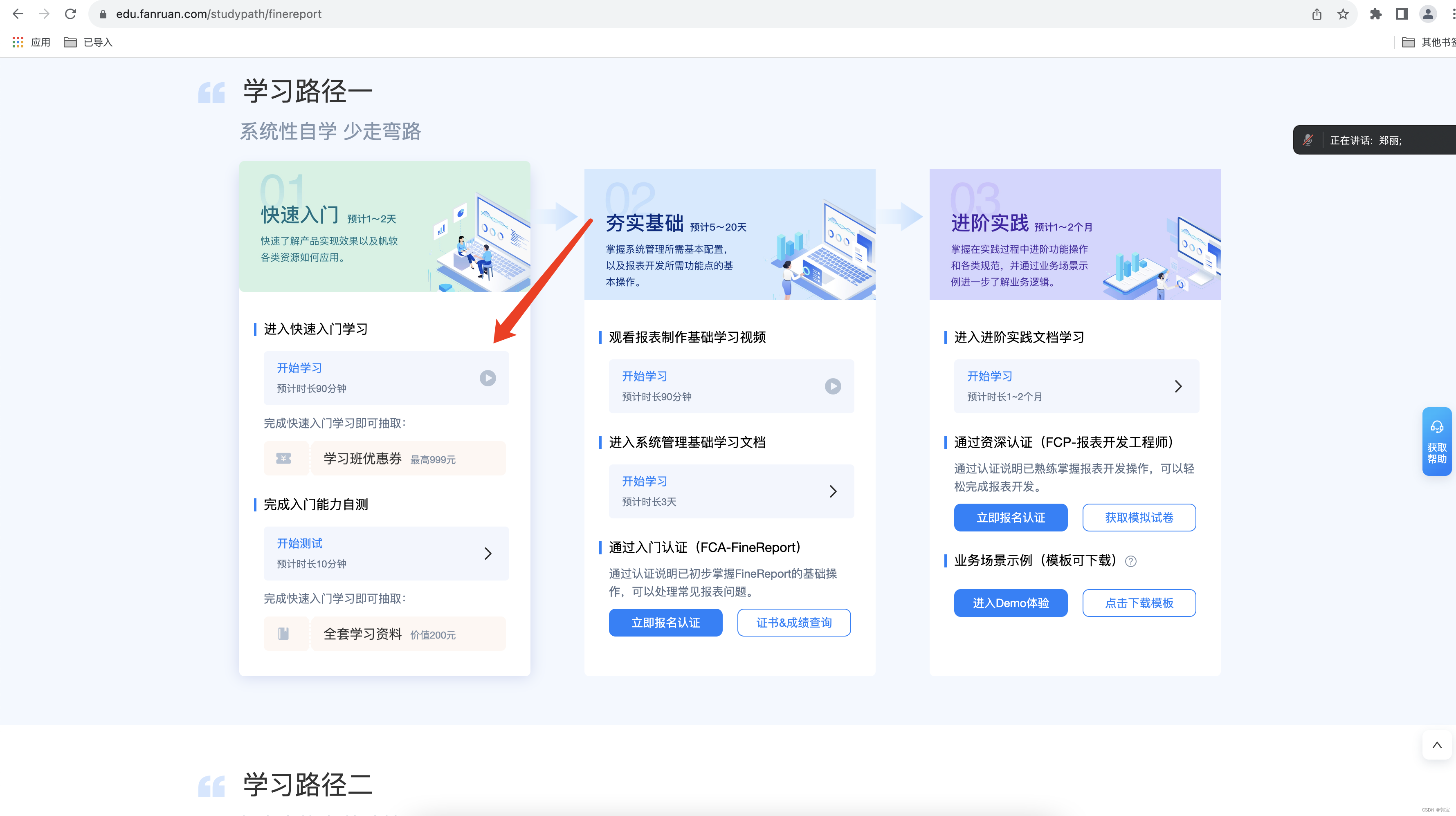Click 立即报名认证 under FCA-FineReport
Viewport: 1456px width, 816px height.
click(x=665, y=622)
